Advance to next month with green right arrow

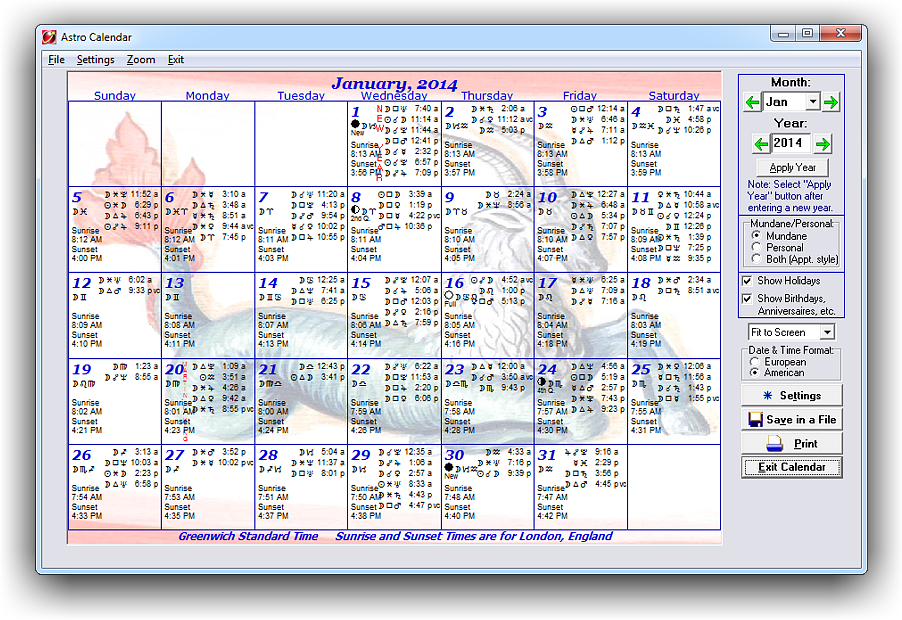click(x=831, y=102)
